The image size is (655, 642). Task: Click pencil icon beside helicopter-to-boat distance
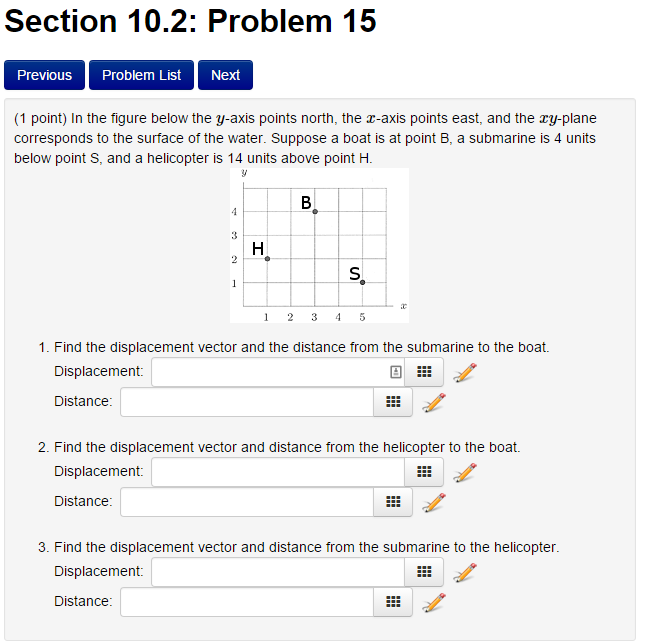(x=433, y=502)
